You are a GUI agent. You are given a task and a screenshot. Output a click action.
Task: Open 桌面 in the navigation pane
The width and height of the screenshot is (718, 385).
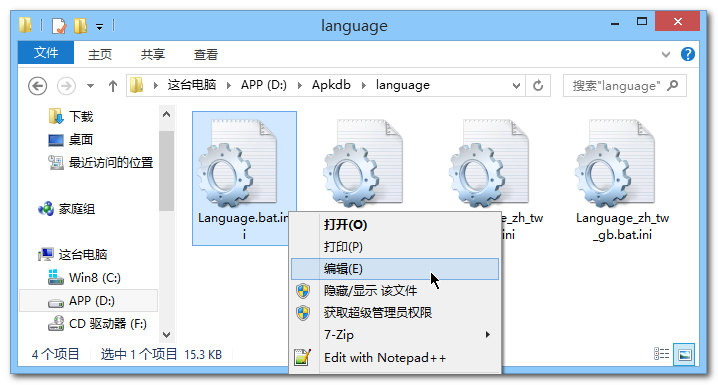[x=71, y=139]
